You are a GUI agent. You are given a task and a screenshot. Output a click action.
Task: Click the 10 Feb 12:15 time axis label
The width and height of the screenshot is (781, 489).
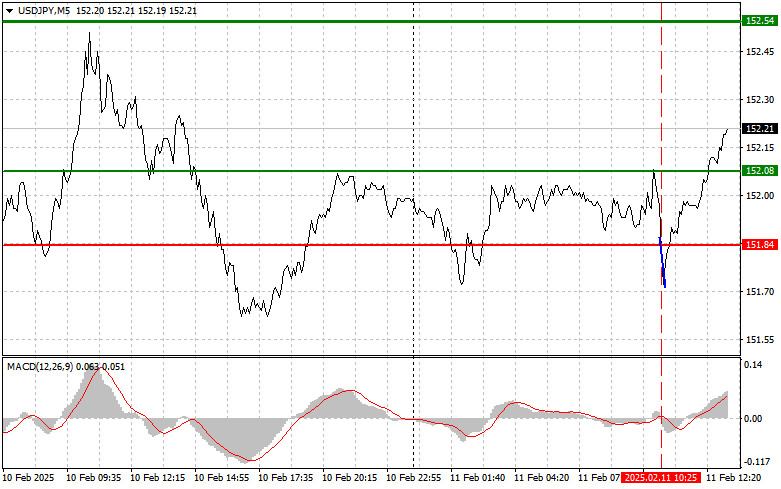click(x=157, y=478)
